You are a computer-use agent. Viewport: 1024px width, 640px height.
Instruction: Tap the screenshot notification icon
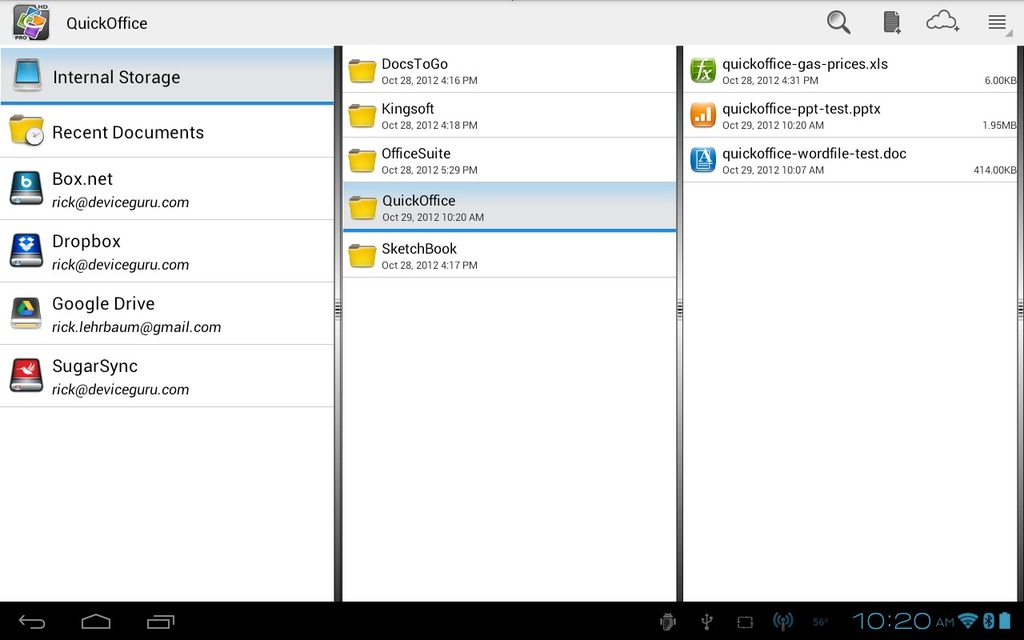(x=744, y=622)
